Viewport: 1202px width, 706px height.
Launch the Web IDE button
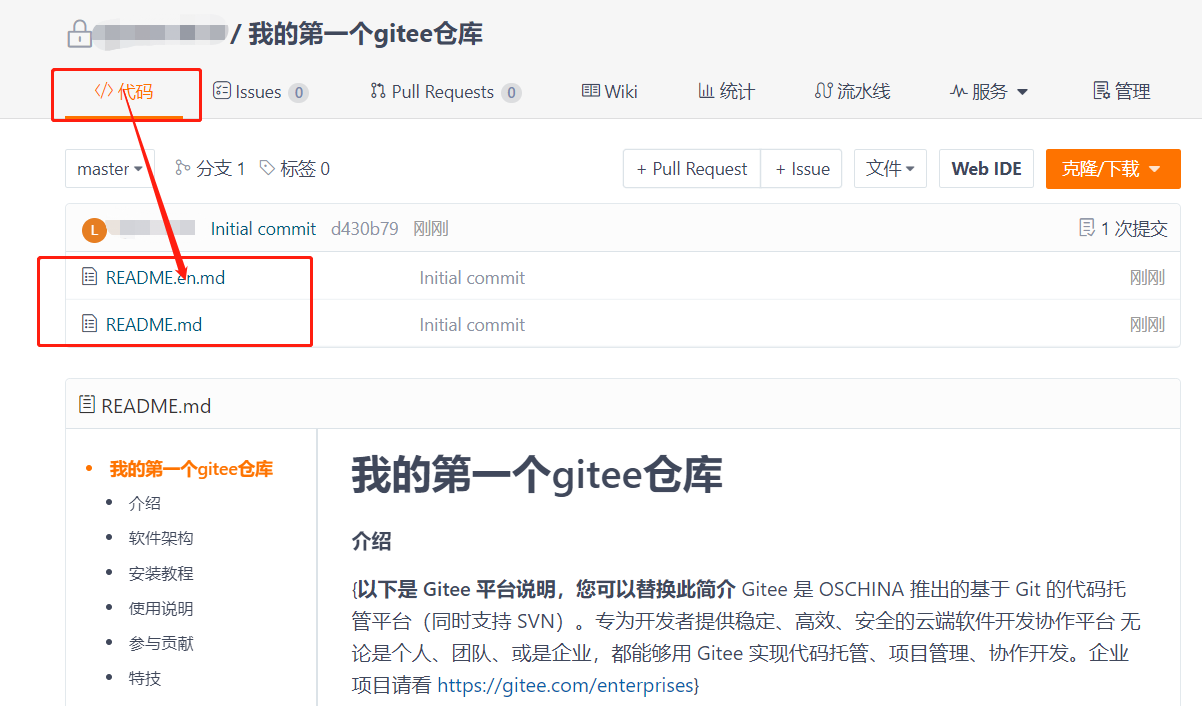[986, 169]
